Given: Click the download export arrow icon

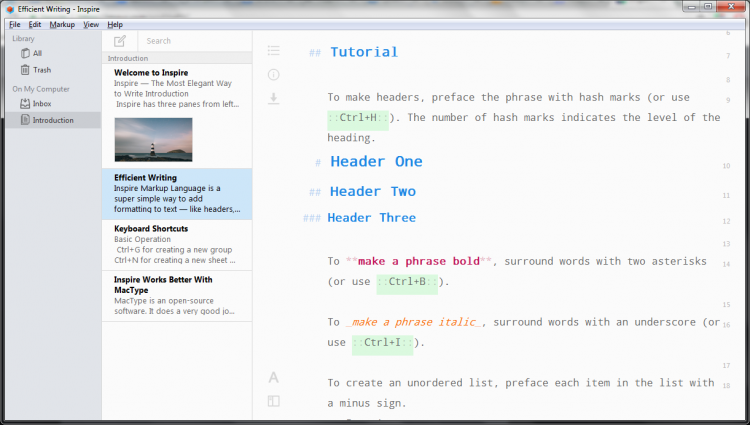Looking at the screenshot, I should tap(274, 98).
